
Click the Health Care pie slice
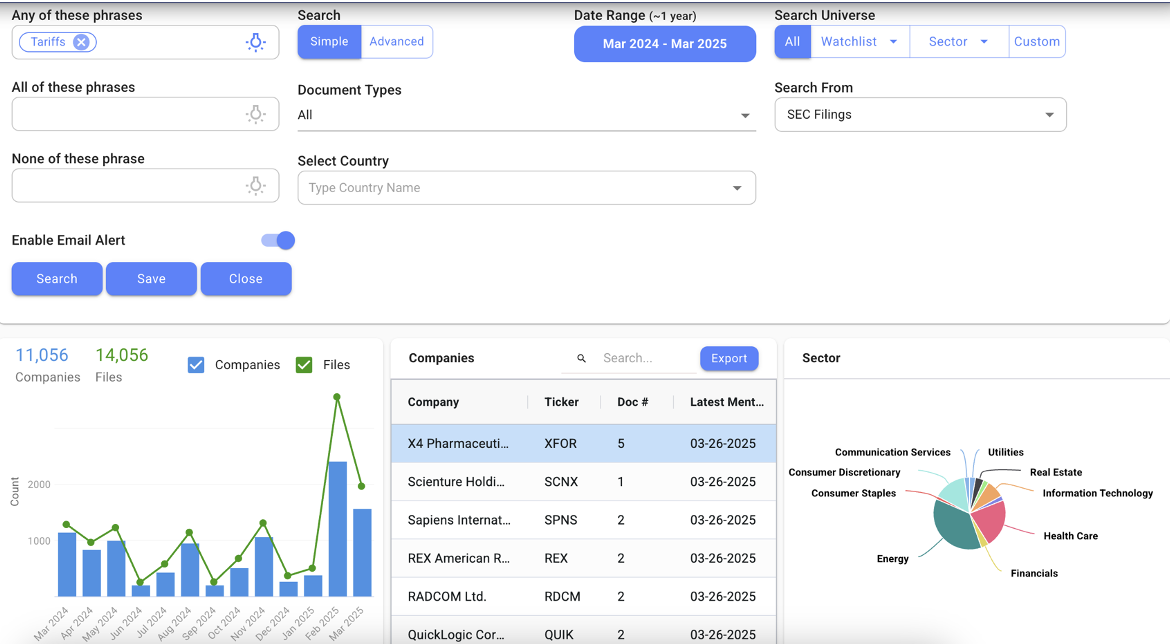click(990, 520)
